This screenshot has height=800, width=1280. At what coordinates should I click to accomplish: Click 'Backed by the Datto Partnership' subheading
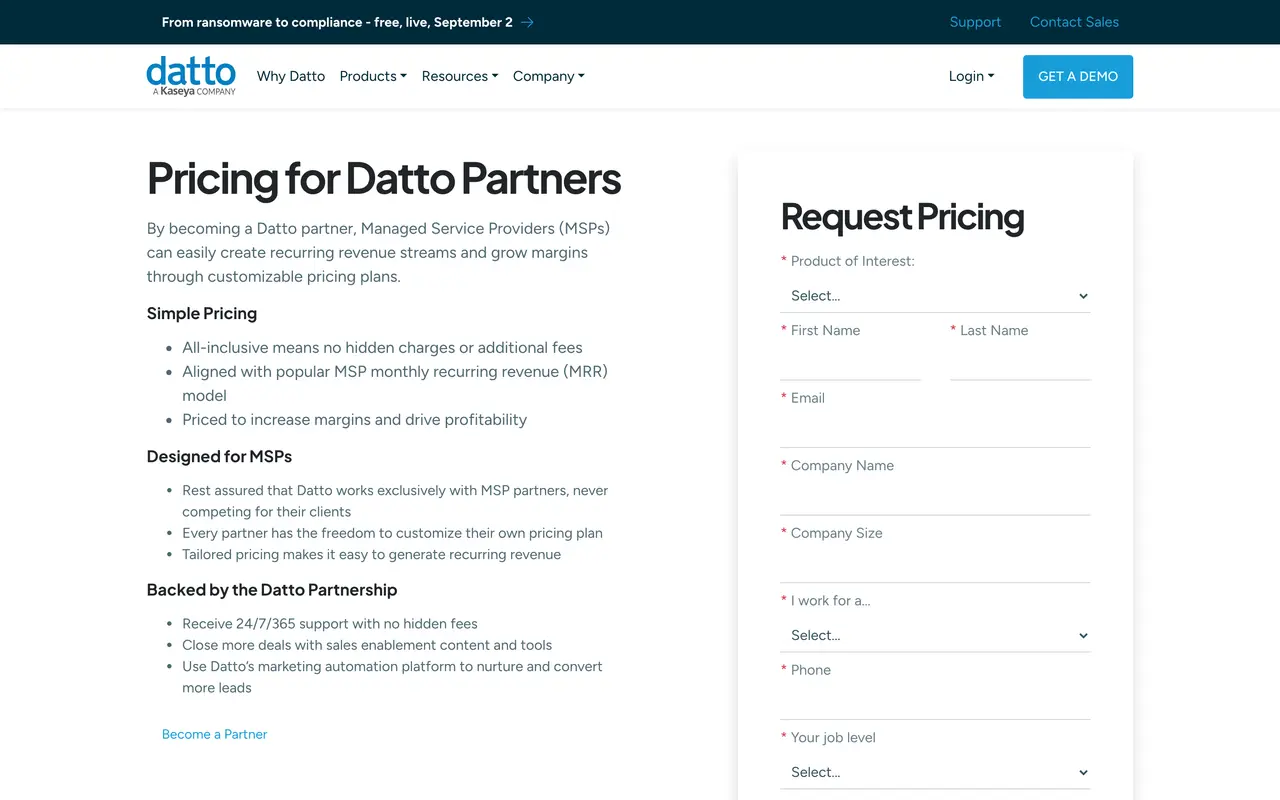click(x=272, y=590)
